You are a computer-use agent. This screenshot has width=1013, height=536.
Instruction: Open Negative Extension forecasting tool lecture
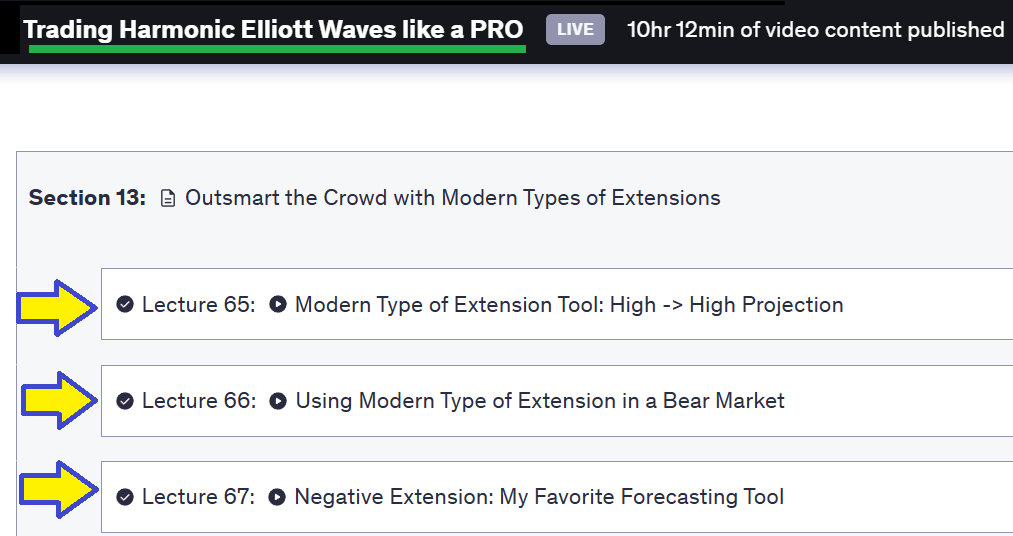click(x=539, y=497)
